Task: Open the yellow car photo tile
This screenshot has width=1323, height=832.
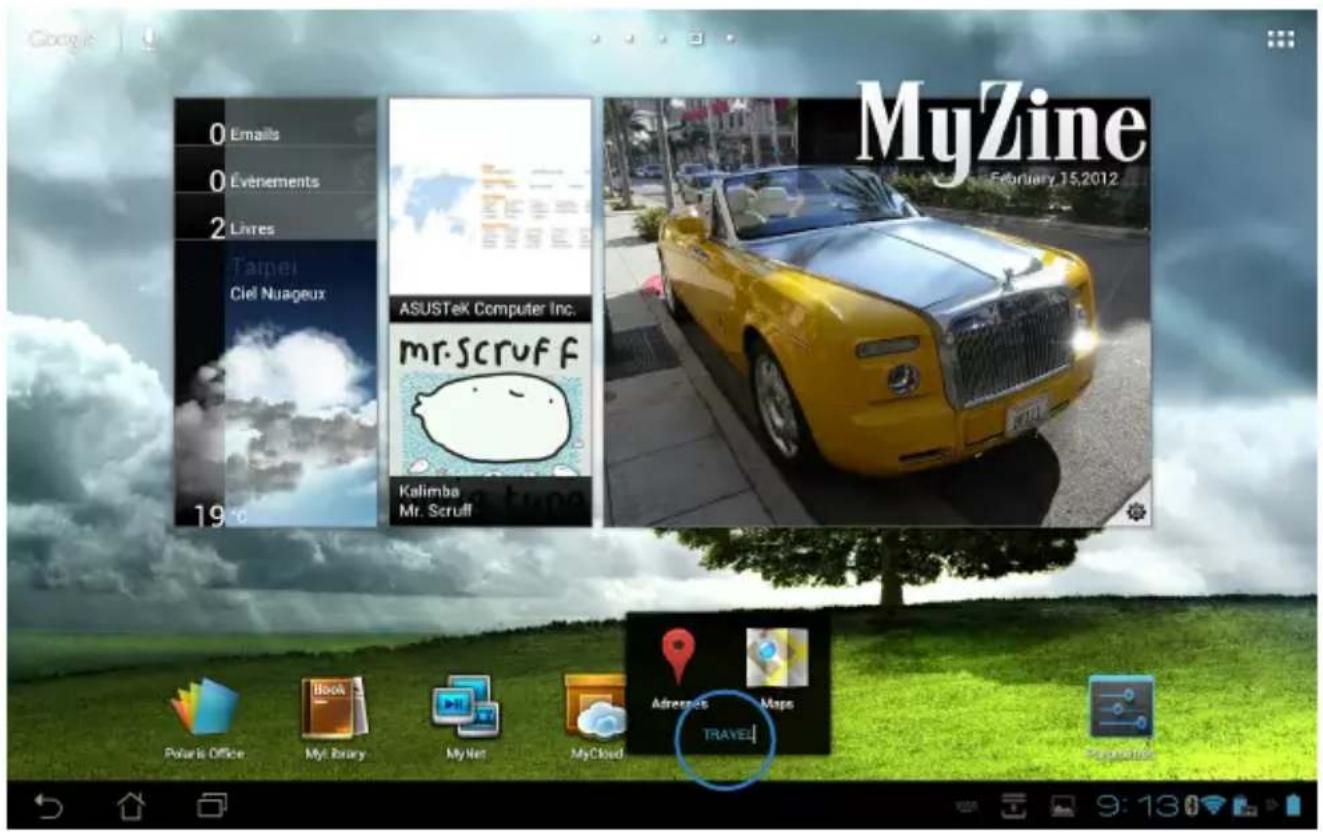Action: point(877,312)
